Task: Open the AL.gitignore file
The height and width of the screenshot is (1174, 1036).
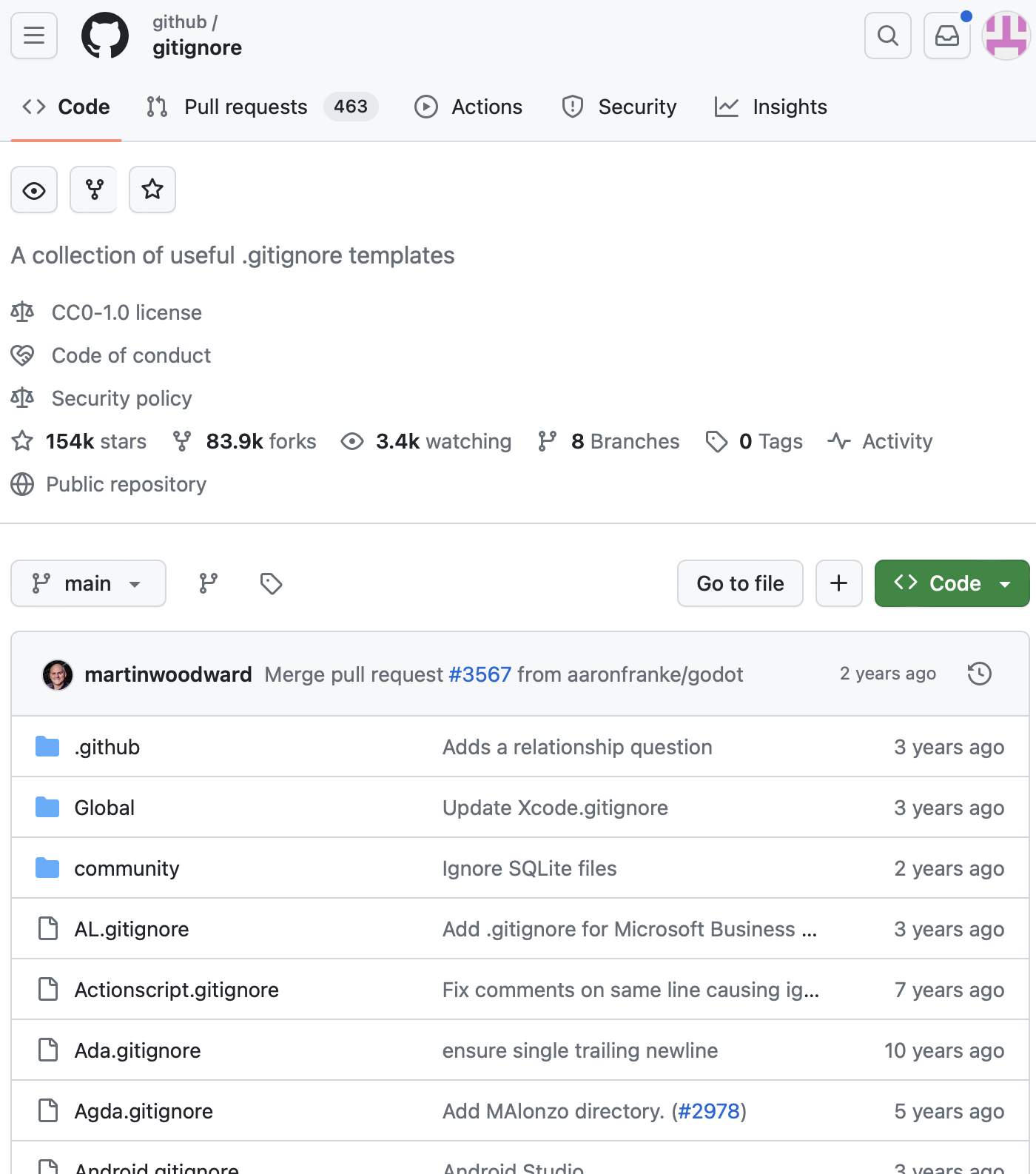Action: coord(132,929)
